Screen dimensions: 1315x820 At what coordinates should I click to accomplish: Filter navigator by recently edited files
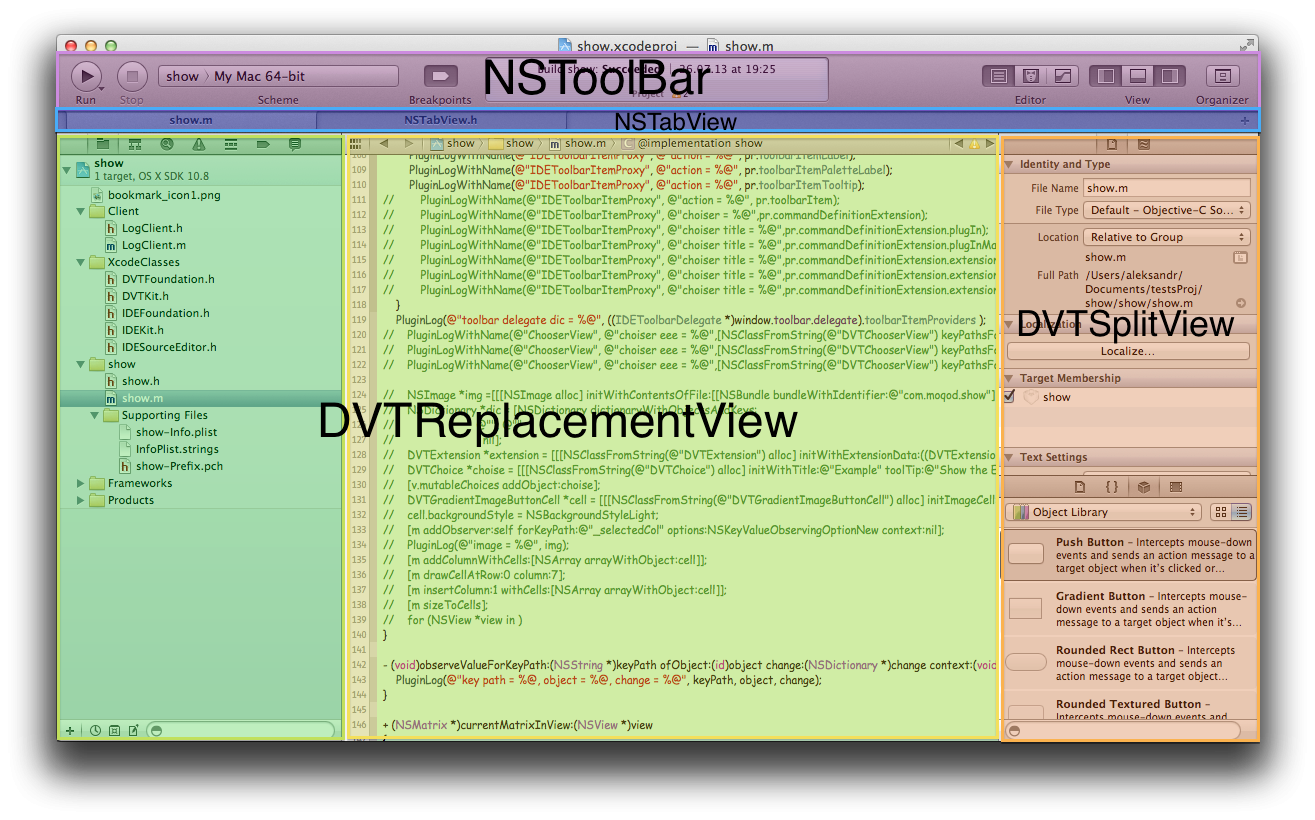pos(95,731)
